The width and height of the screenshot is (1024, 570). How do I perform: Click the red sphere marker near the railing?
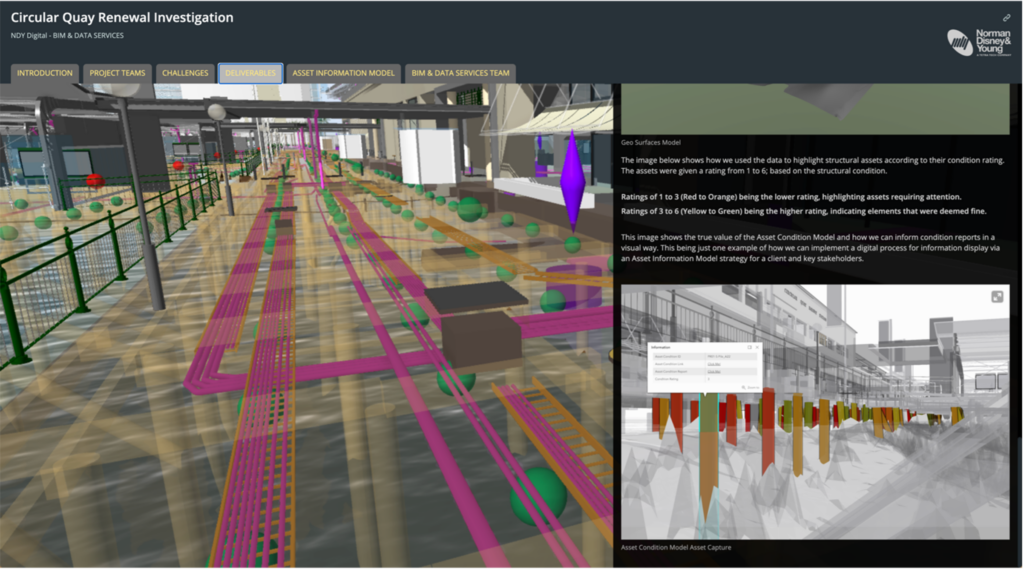coord(95,180)
